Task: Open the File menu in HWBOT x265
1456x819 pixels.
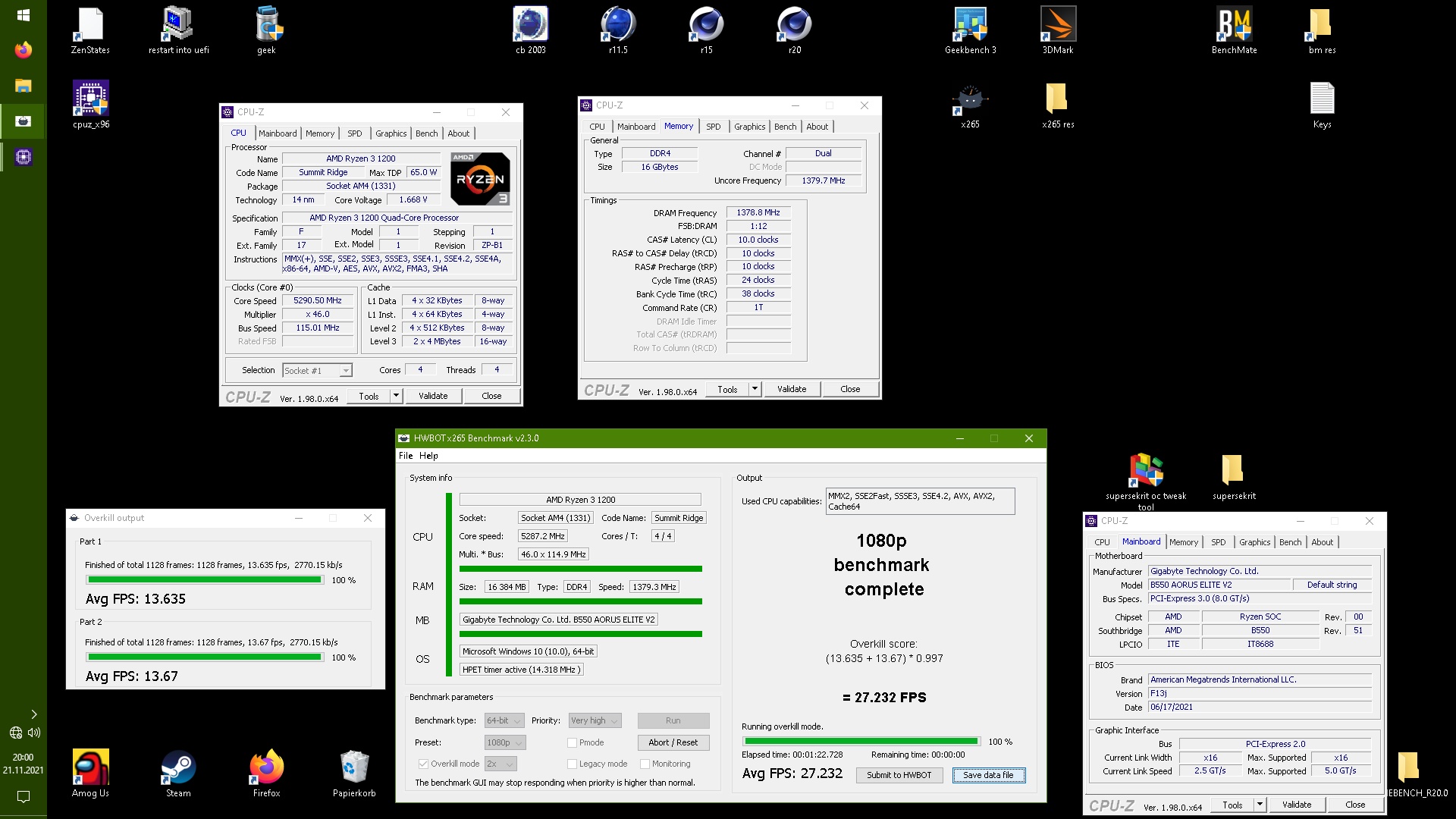Action: [406, 456]
